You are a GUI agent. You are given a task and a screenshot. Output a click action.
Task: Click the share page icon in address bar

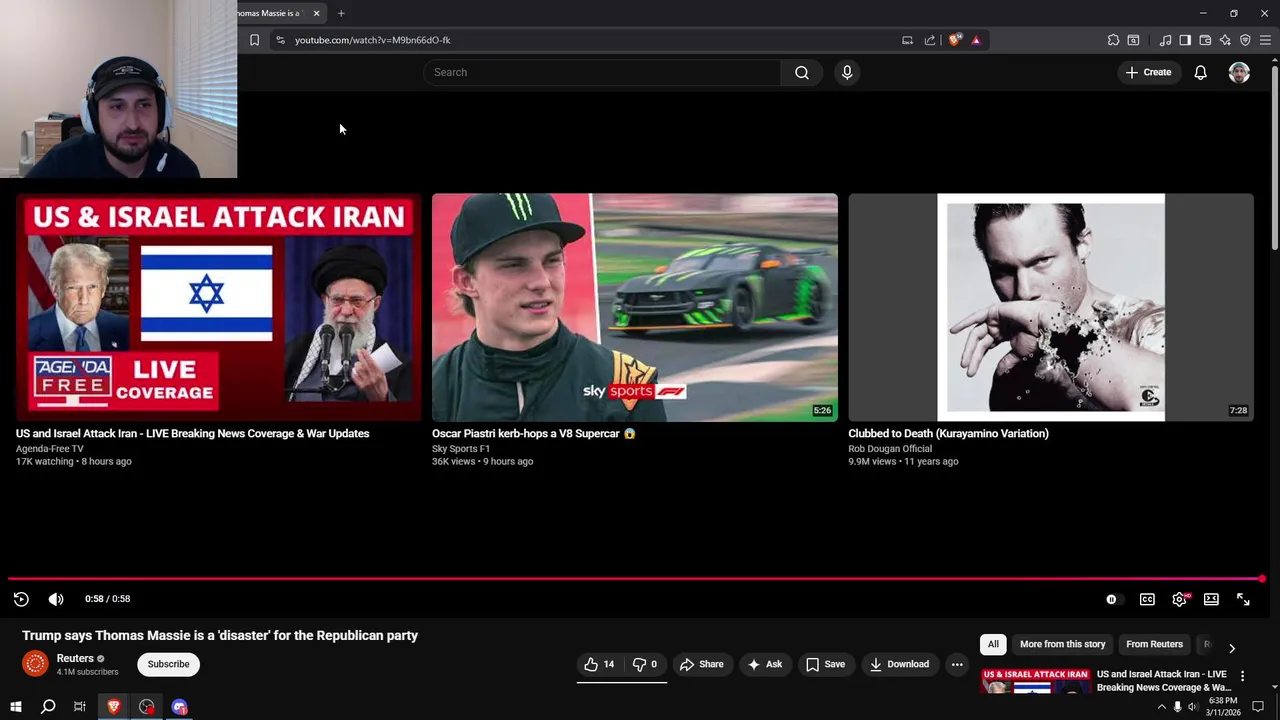(930, 40)
